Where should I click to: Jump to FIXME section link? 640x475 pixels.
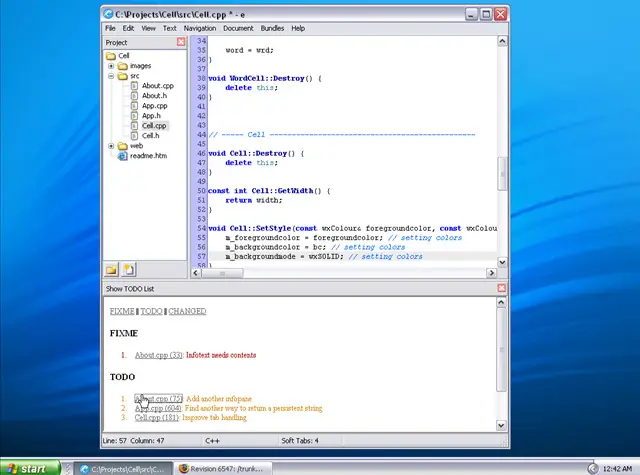click(122, 311)
